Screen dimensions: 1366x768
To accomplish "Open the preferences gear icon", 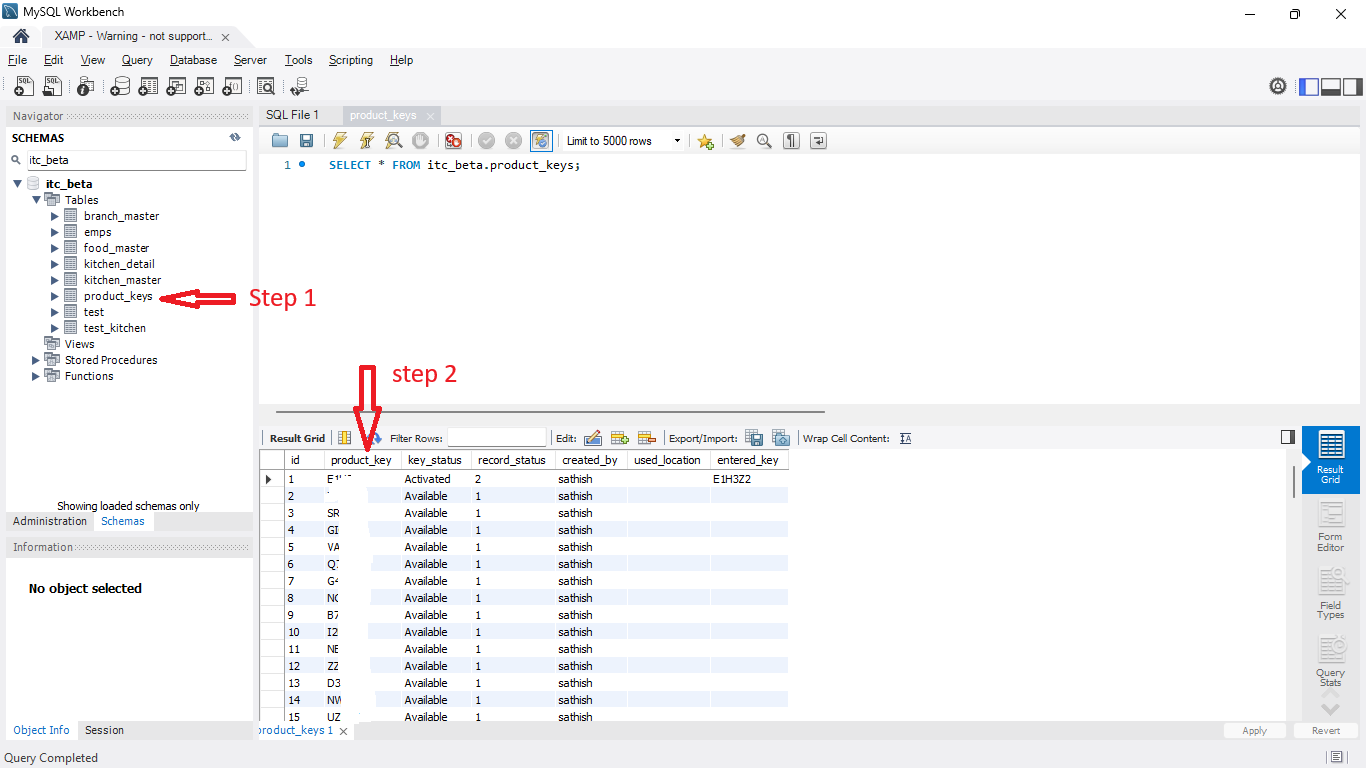I will (x=1278, y=86).
